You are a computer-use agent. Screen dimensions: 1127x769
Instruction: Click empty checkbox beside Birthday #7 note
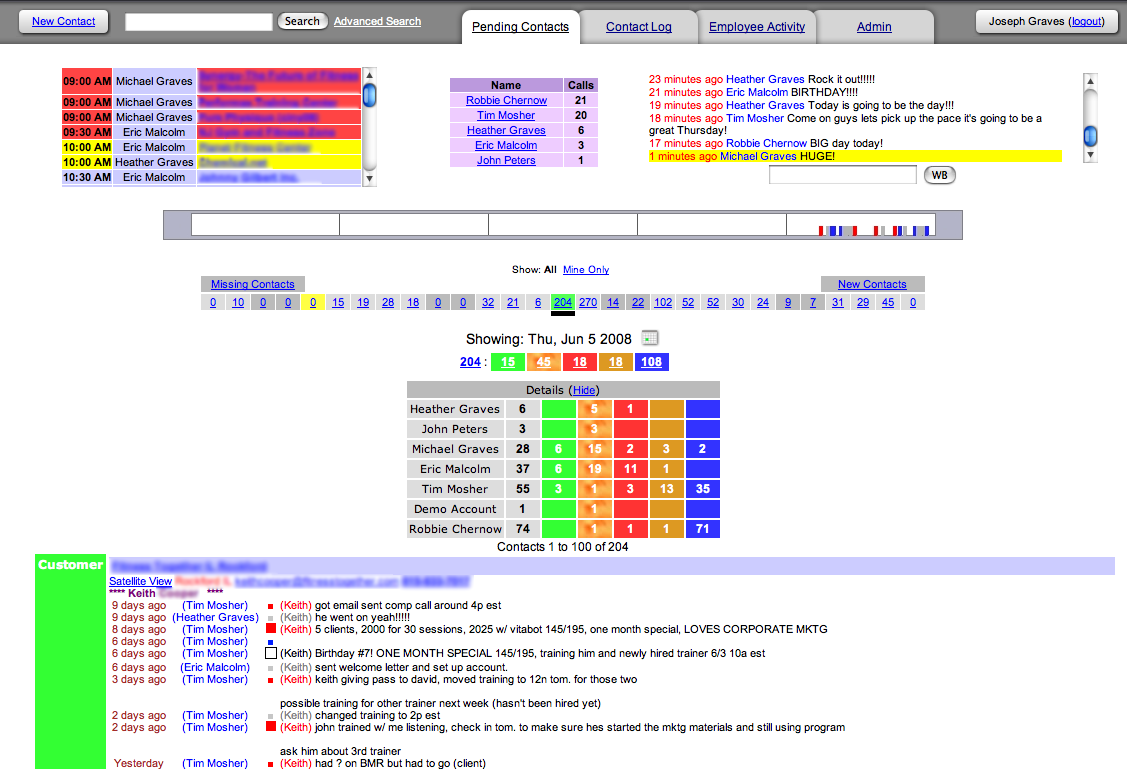[271, 653]
